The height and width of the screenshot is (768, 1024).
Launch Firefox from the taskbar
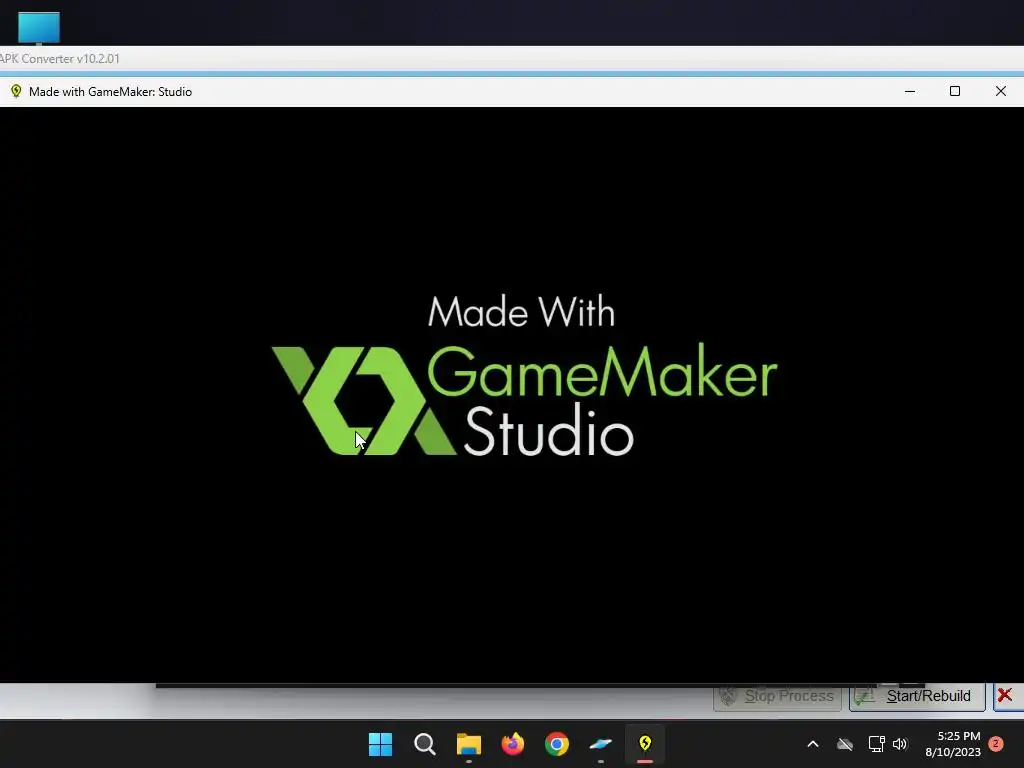[x=513, y=744]
